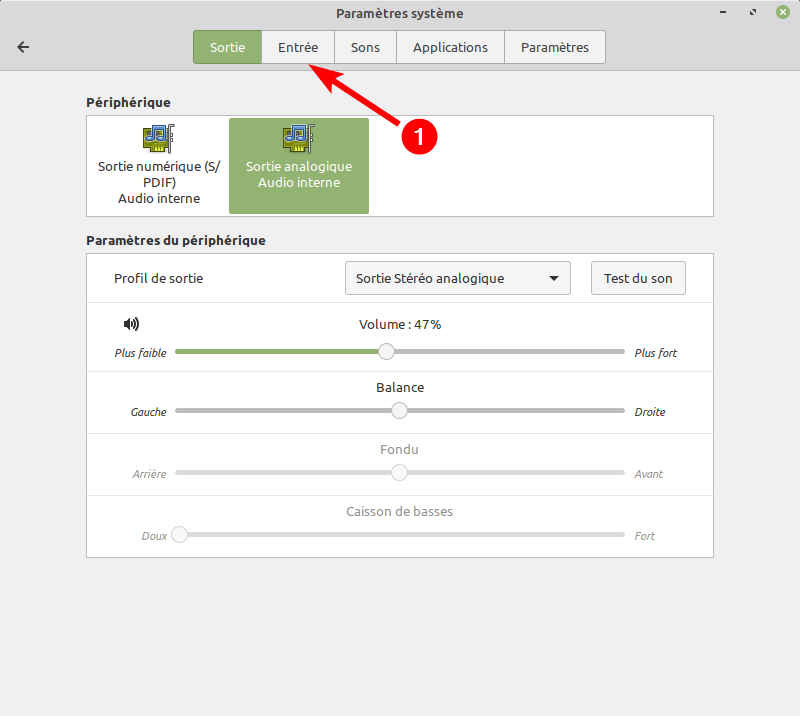This screenshot has width=800, height=716.
Task: Open the Sons tab
Action: tap(365, 47)
